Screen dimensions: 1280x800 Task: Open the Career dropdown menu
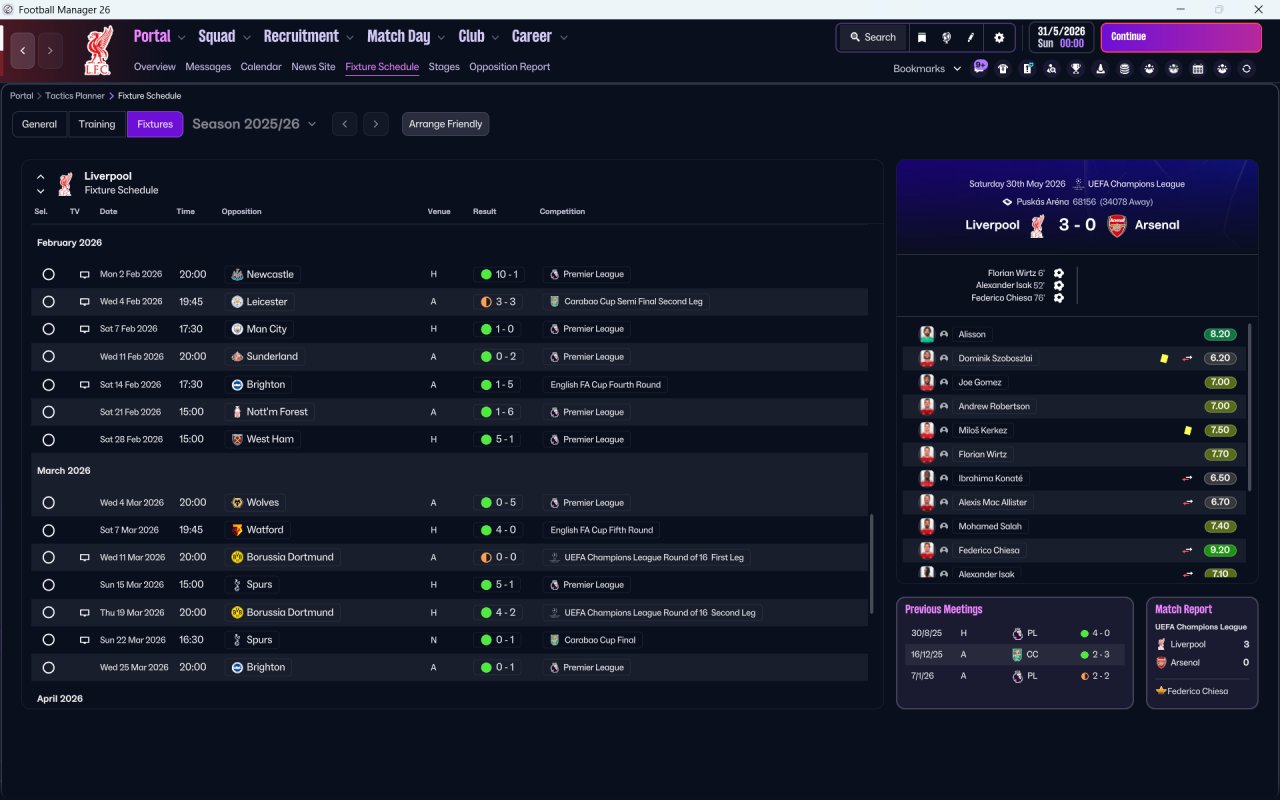tap(540, 37)
